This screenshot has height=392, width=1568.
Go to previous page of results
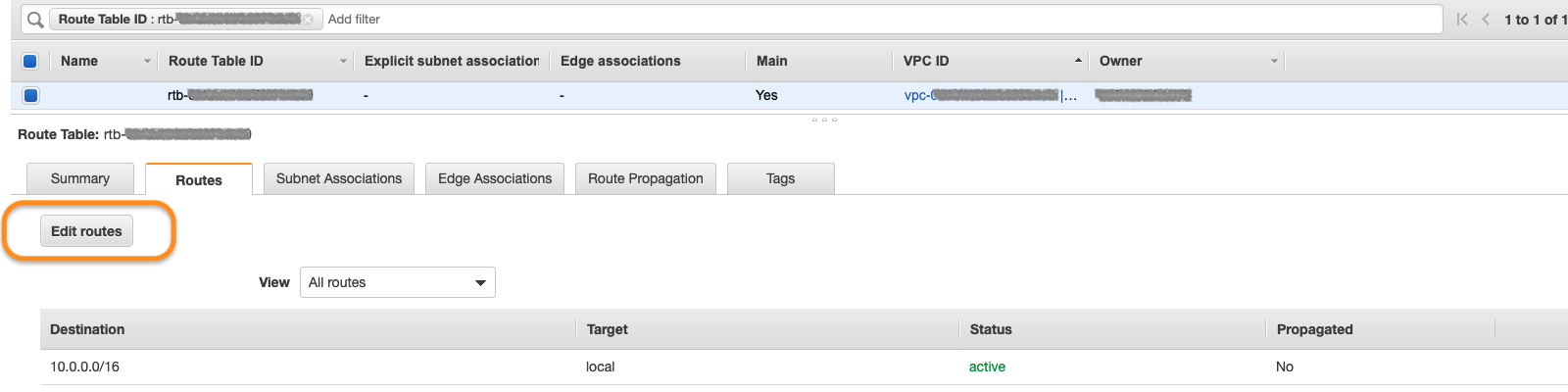(1486, 20)
